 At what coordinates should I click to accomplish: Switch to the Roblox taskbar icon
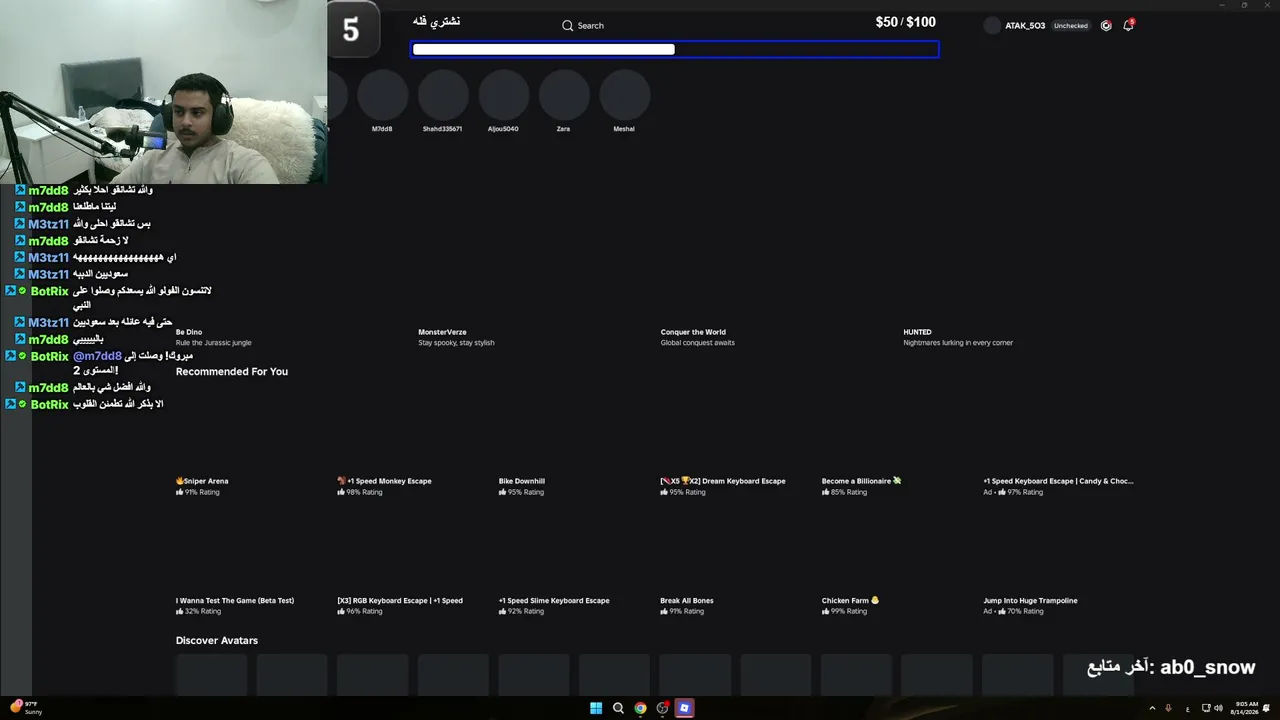point(684,708)
